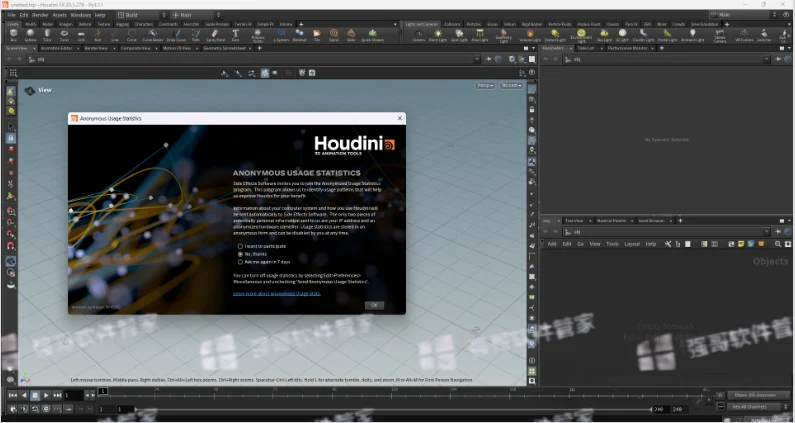Add a new Scene View pane tab

click(260, 48)
